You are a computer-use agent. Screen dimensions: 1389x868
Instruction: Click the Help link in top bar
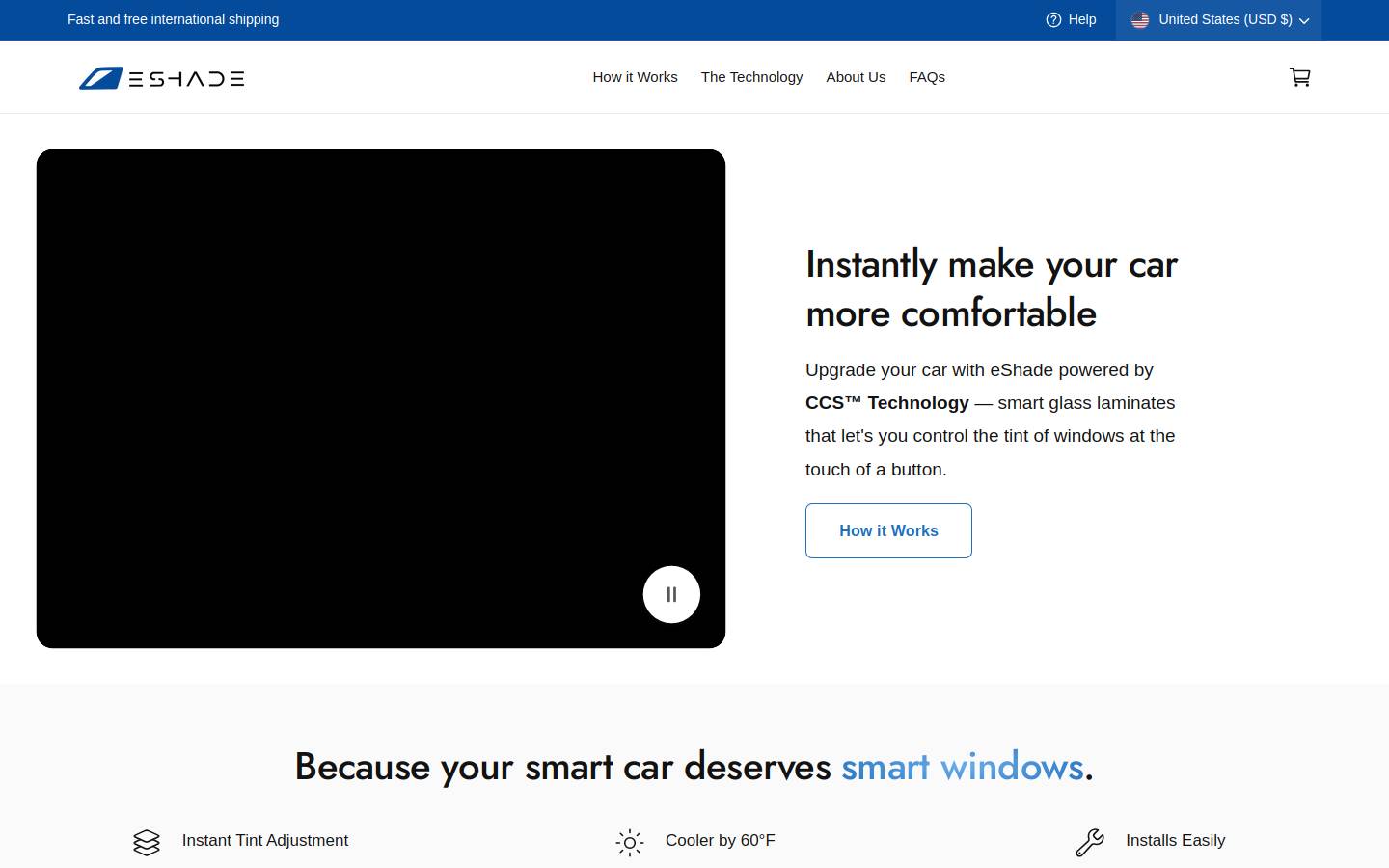pos(1071,19)
